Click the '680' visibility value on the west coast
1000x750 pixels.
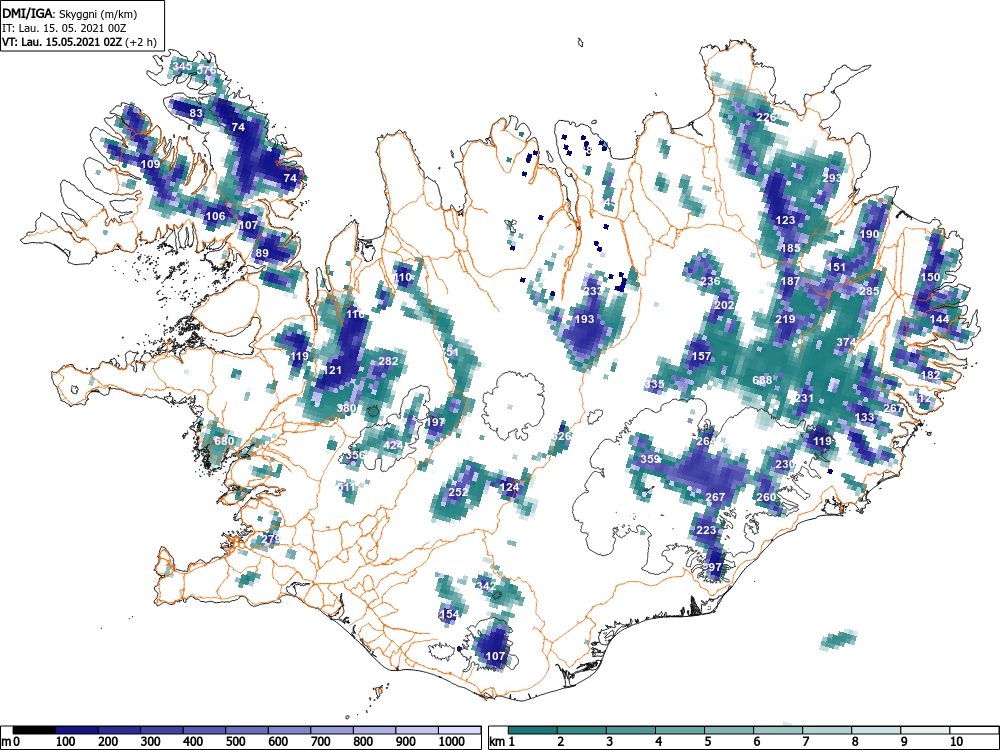[224, 441]
